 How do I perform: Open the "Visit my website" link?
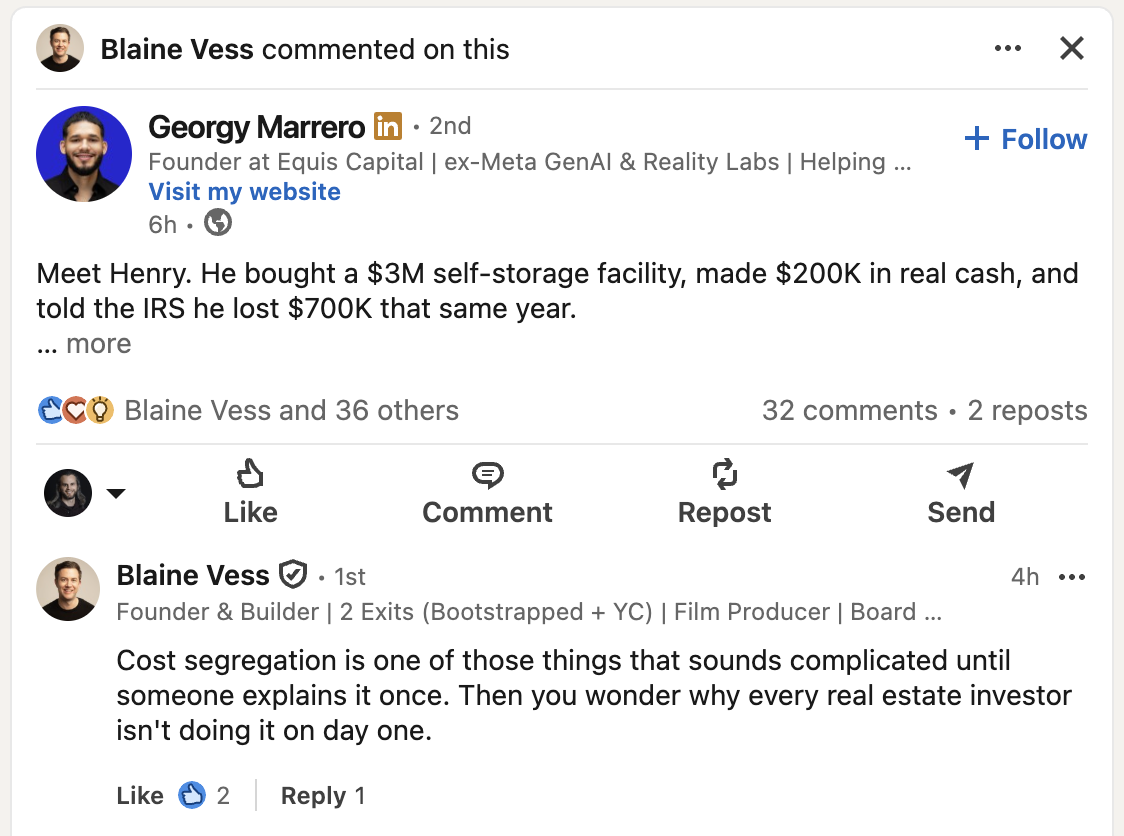245,192
